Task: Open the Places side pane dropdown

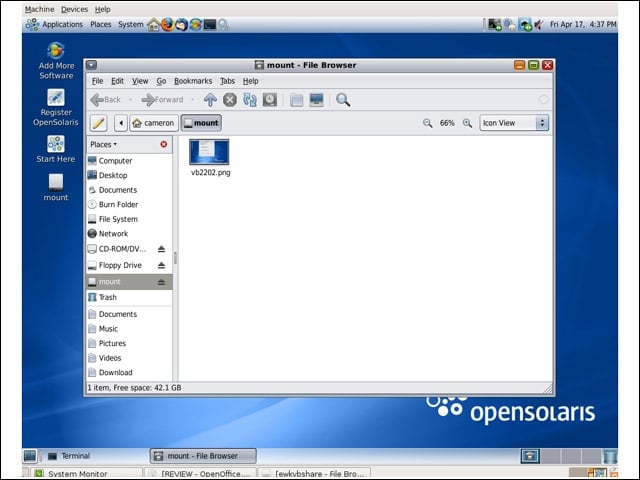Action: (x=104, y=144)
